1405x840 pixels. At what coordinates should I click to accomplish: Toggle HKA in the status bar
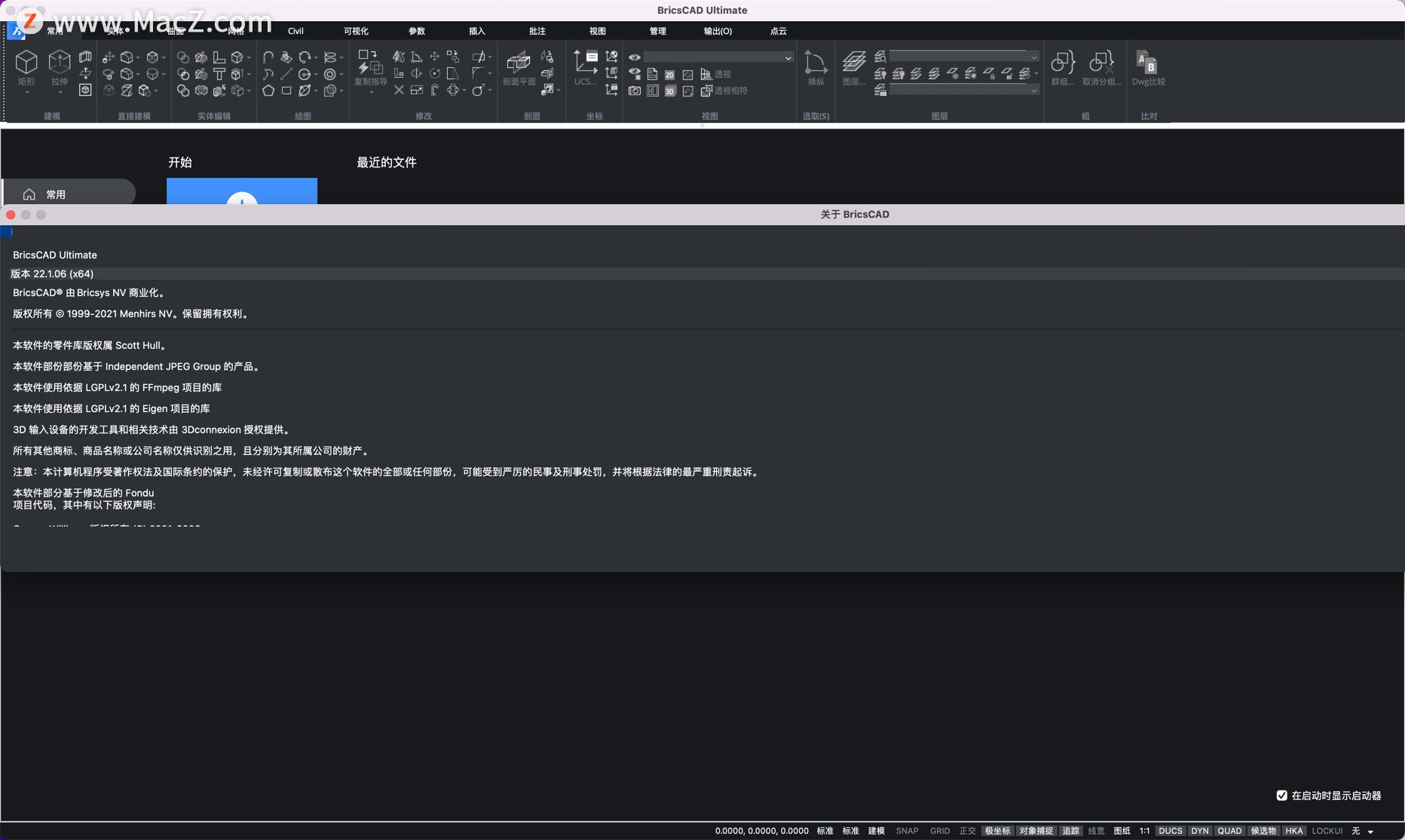1294,831
